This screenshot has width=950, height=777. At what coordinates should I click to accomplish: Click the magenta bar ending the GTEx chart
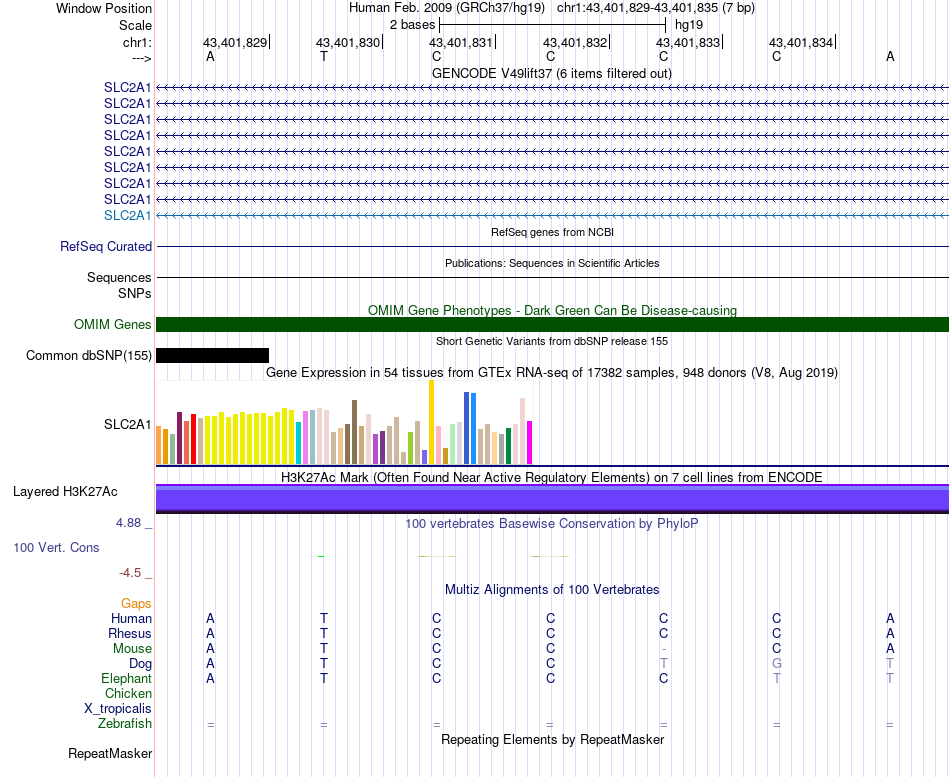coord(530,442)
